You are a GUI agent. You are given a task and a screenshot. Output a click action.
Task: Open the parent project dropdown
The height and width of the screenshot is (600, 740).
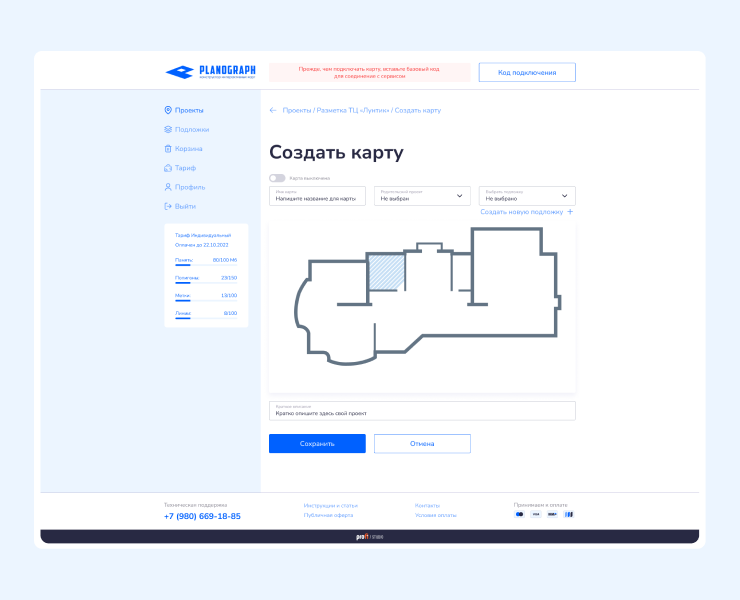pos(422,196)
